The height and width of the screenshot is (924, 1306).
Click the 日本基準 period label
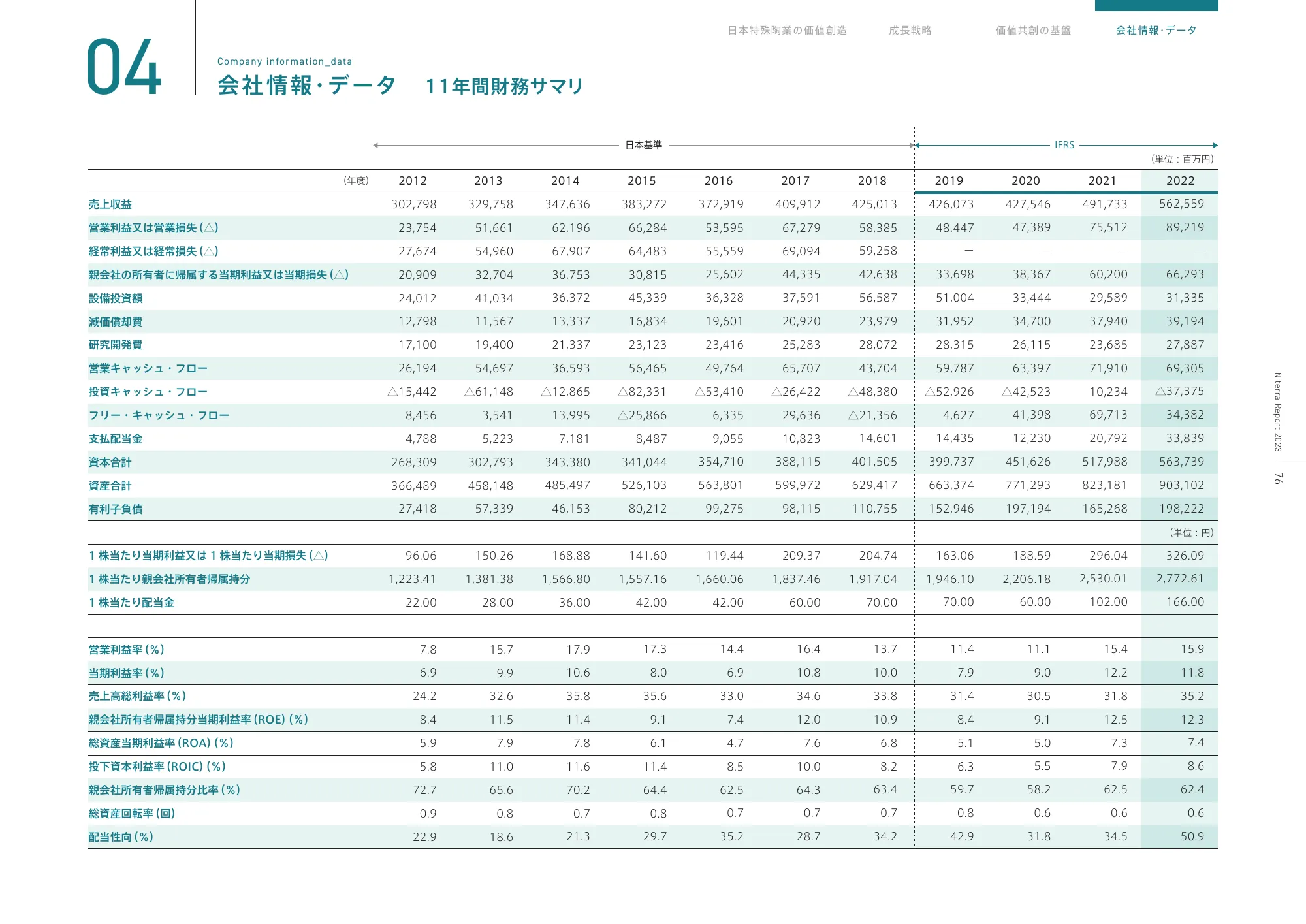[x=645, y=144]
